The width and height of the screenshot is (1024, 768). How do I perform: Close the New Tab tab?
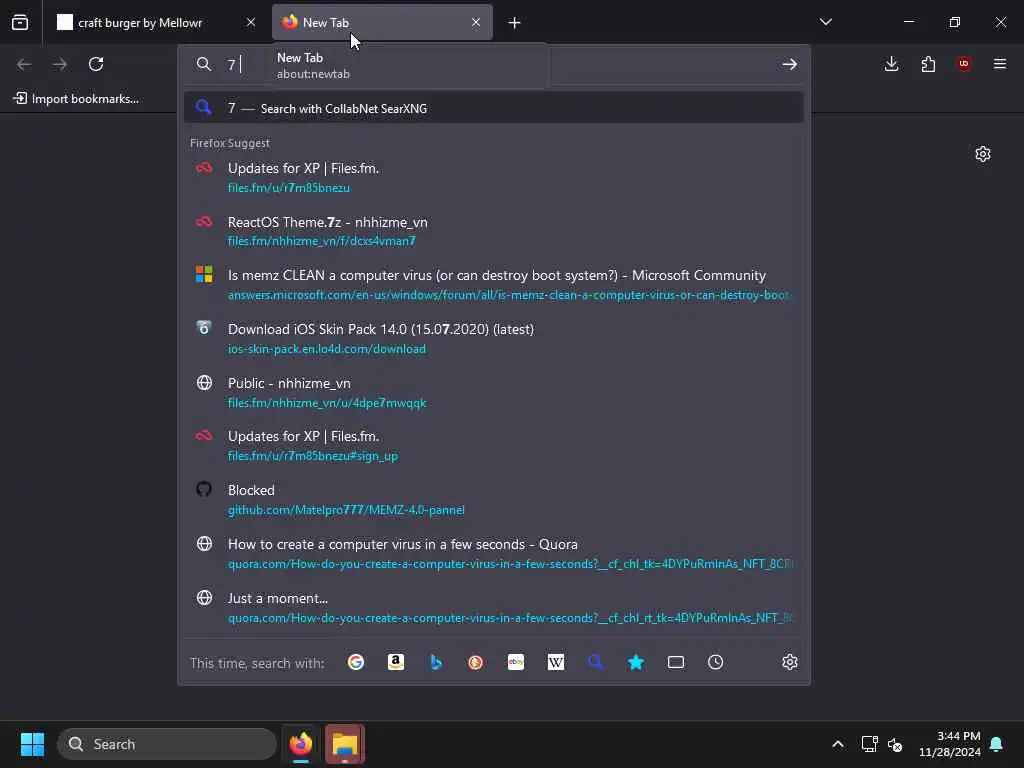click(476, 22)
